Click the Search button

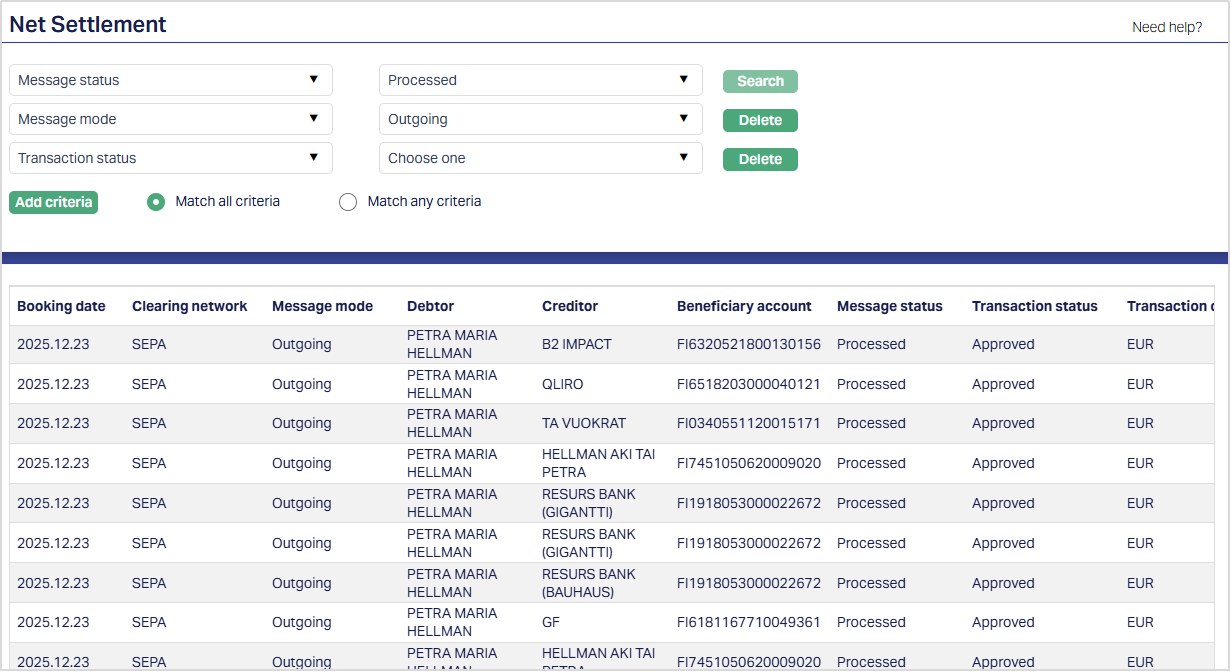tap(760, 81)
